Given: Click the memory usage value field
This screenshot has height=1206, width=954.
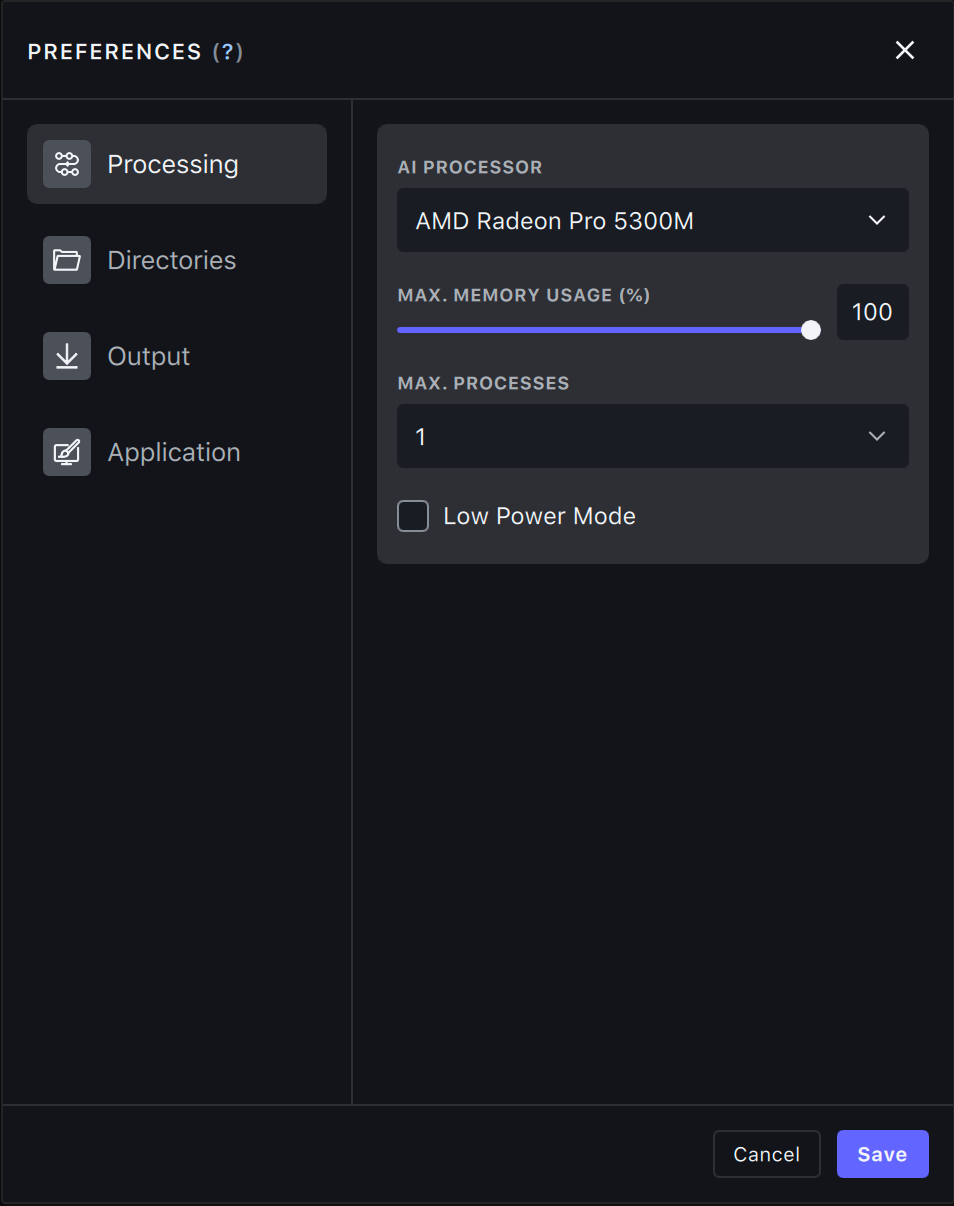Looking at the screenshot, I should pos(872,312).
